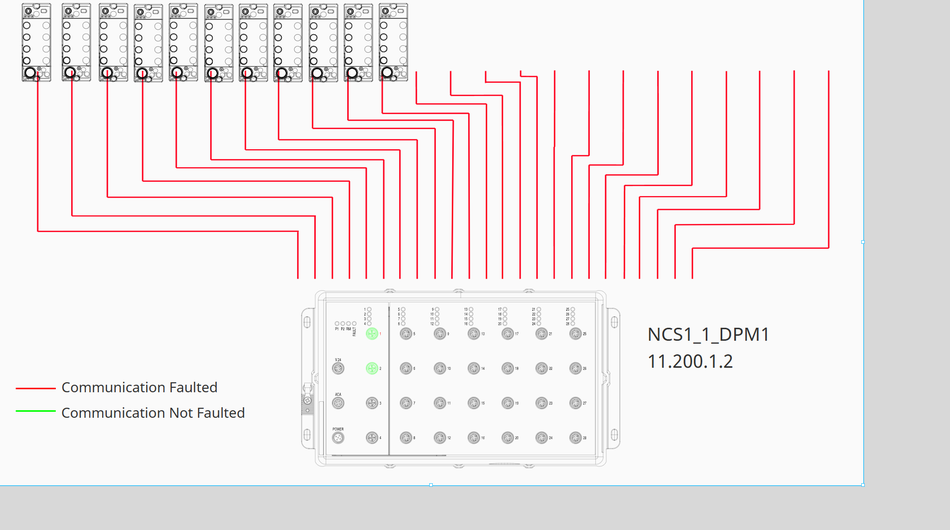950x530 pixels.
Task: Click the Communication Not Faulted legend label
Action: click(153, 412)
